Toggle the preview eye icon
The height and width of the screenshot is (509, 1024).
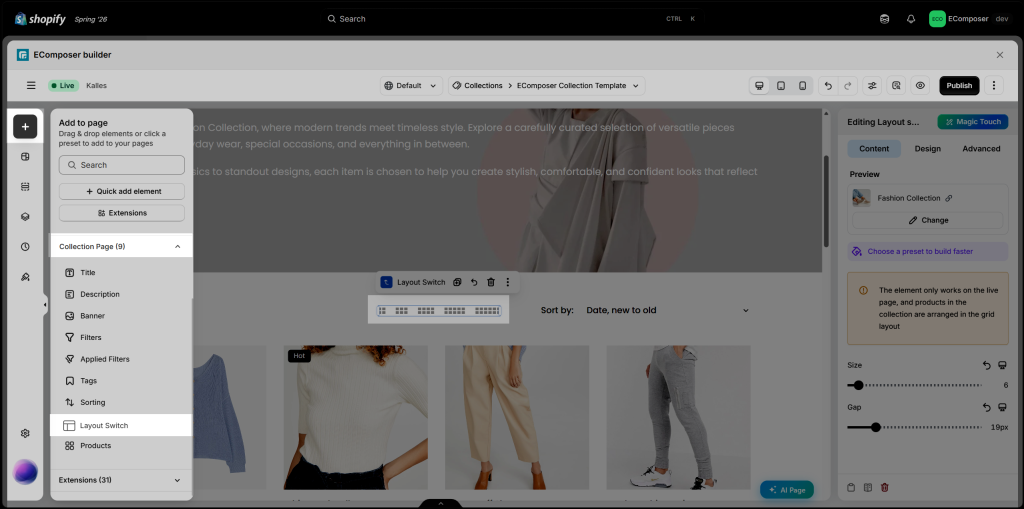(920, 86)
